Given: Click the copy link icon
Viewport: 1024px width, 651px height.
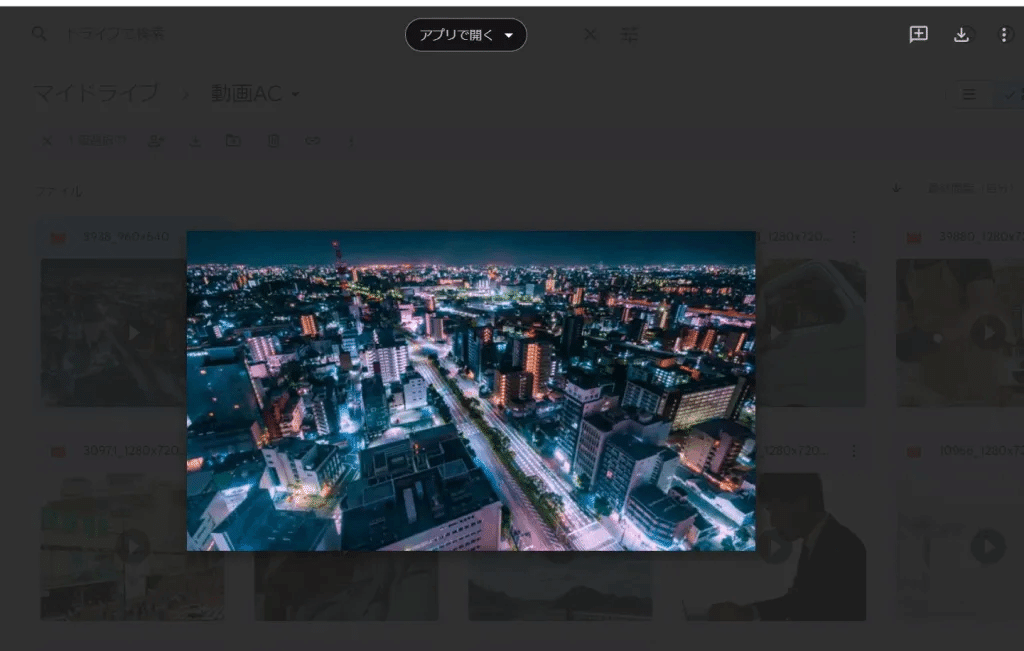Looking at the screenshot, I should [x=313, y=140].
